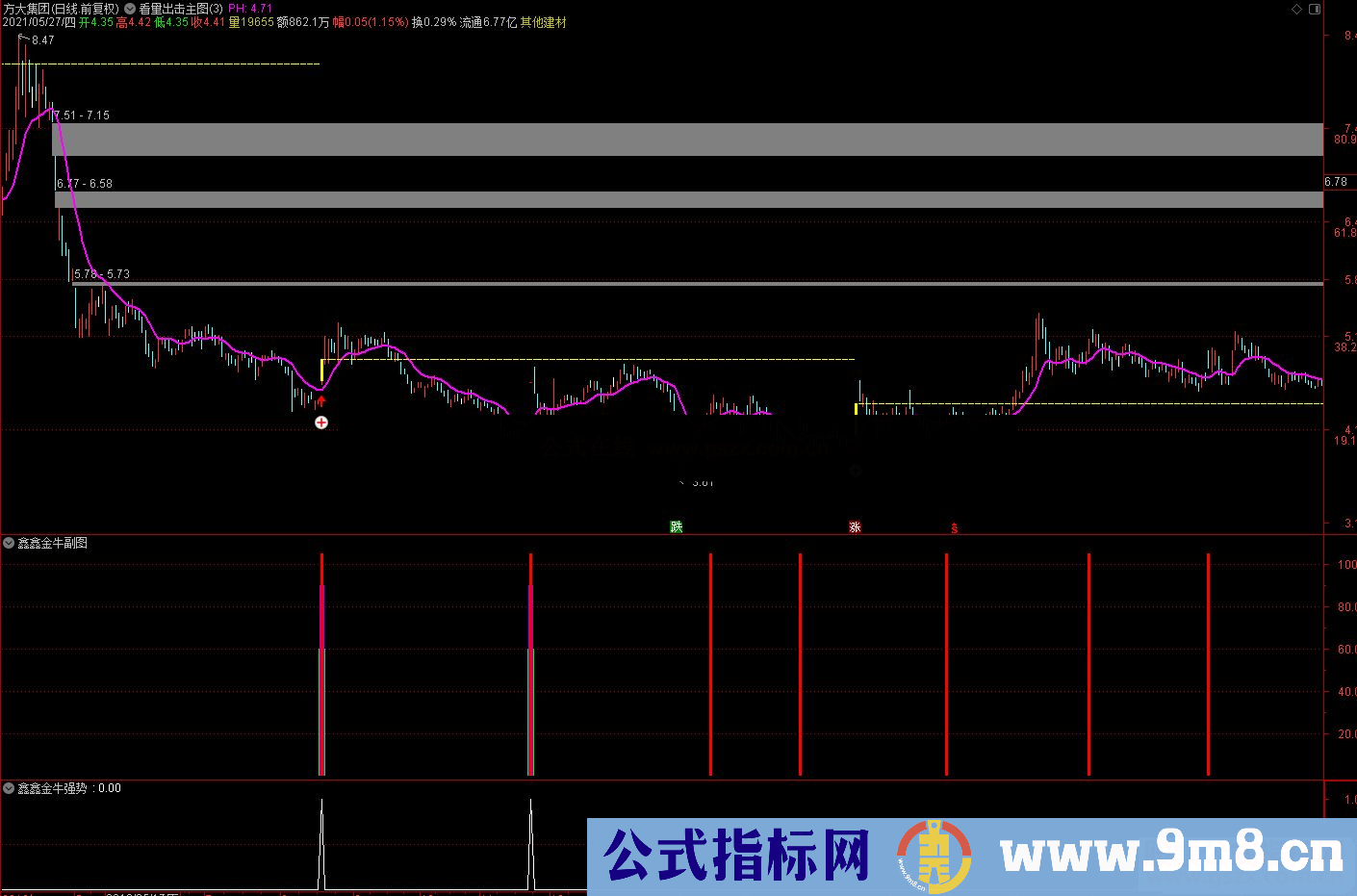Select the green 跌 marker at the chart bottom
This screenshot has height=896, width=1357.
pos(677,526)
